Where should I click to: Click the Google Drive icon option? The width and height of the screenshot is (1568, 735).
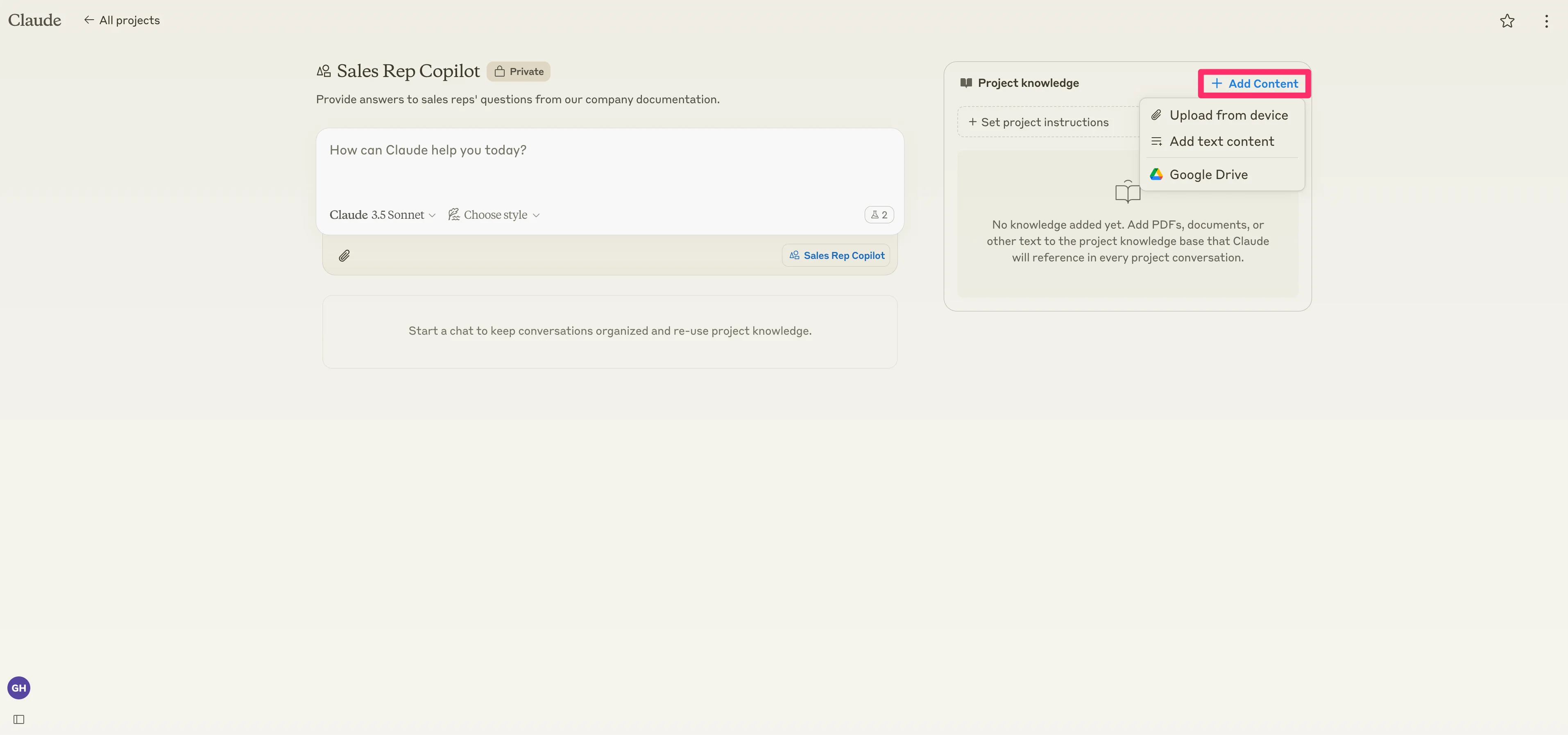[x=1156, y=175]
